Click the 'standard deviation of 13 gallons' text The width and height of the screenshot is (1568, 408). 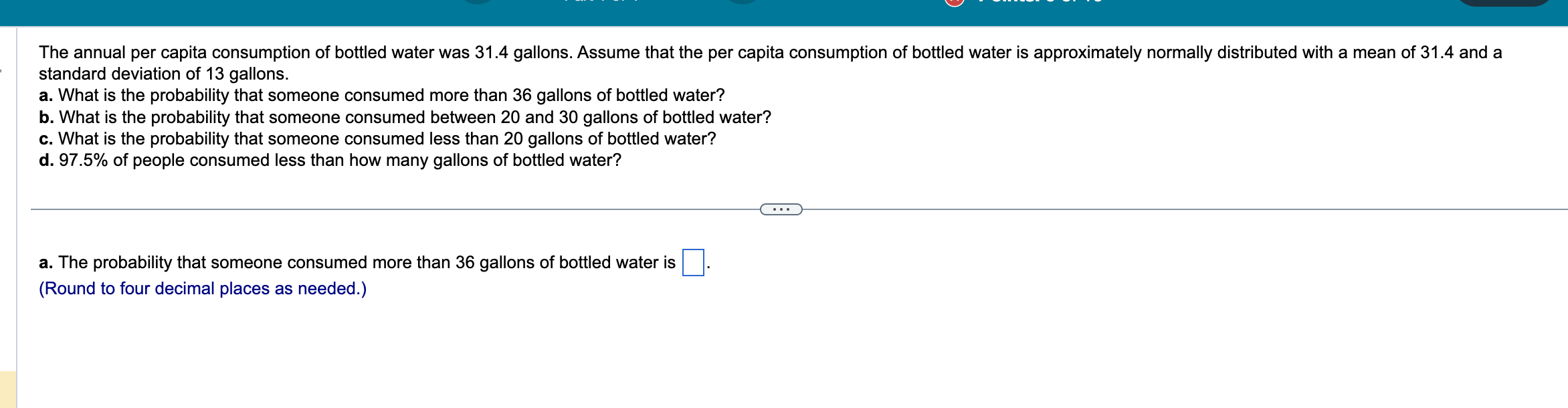pyautogui.click(x=163, y=74)
